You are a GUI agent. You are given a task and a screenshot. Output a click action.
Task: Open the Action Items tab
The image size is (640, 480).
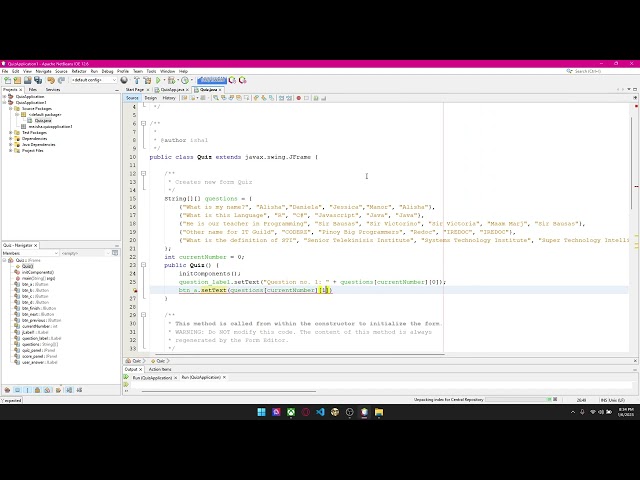(160, 369)
